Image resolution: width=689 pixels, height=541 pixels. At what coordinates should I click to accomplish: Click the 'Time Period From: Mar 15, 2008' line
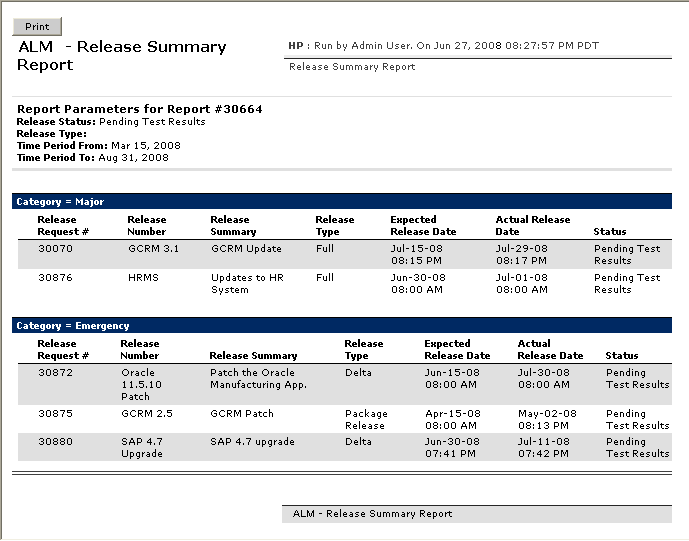click(99, 145)
